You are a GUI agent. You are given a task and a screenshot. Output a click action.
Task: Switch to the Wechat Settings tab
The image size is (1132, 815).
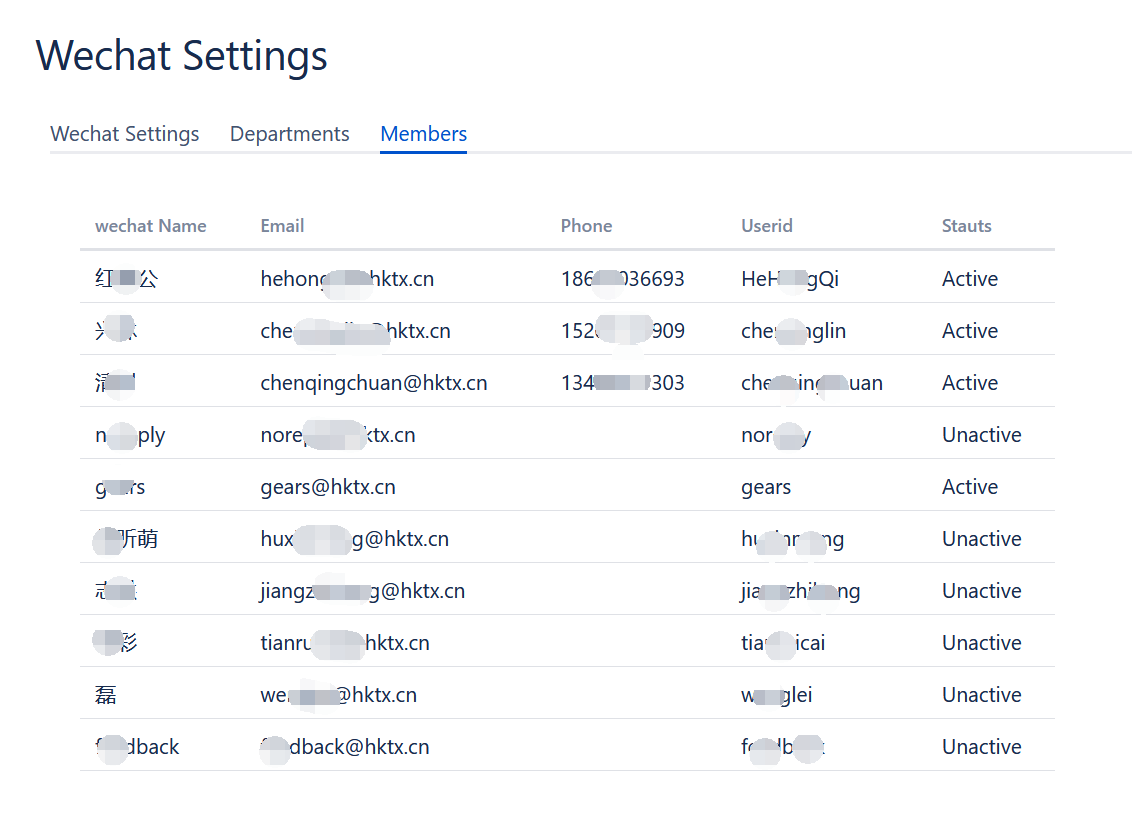point(125,134)
